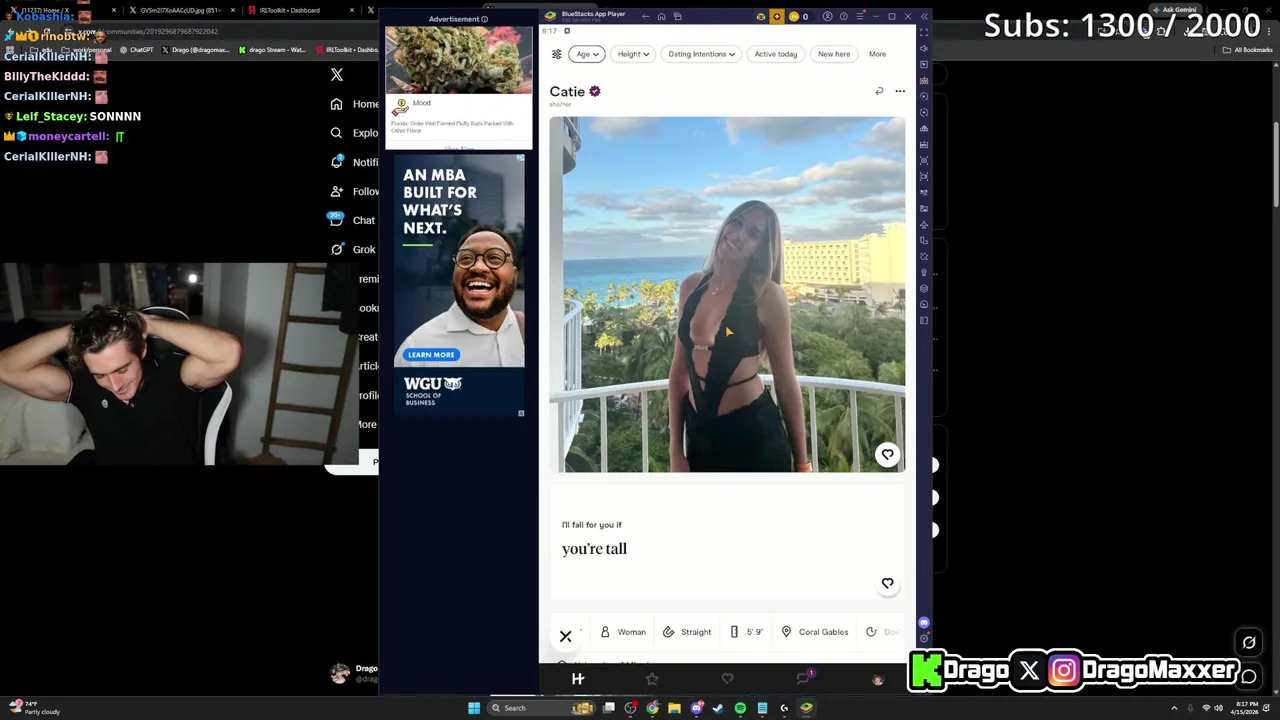This screenshot has height=720, width=1280.
Task: Open the BlueStacks hamburger menu
Action: tap(859, 16)
